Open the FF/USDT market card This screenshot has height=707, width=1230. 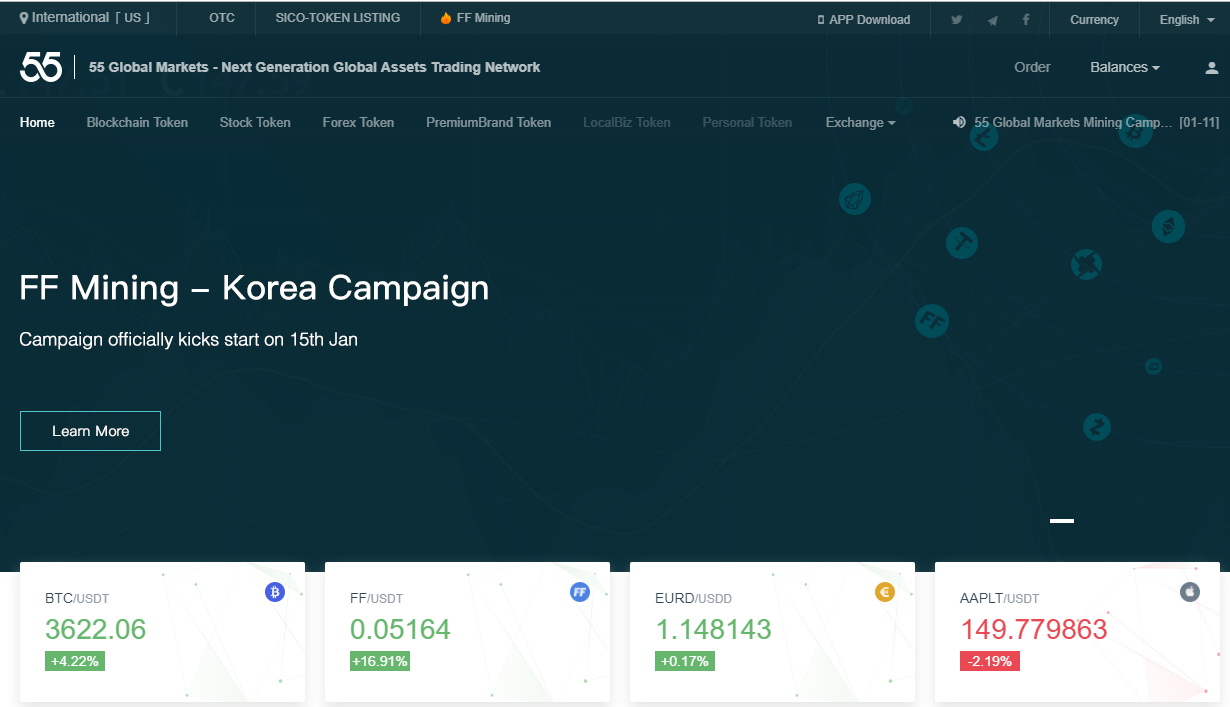[467, 632]
